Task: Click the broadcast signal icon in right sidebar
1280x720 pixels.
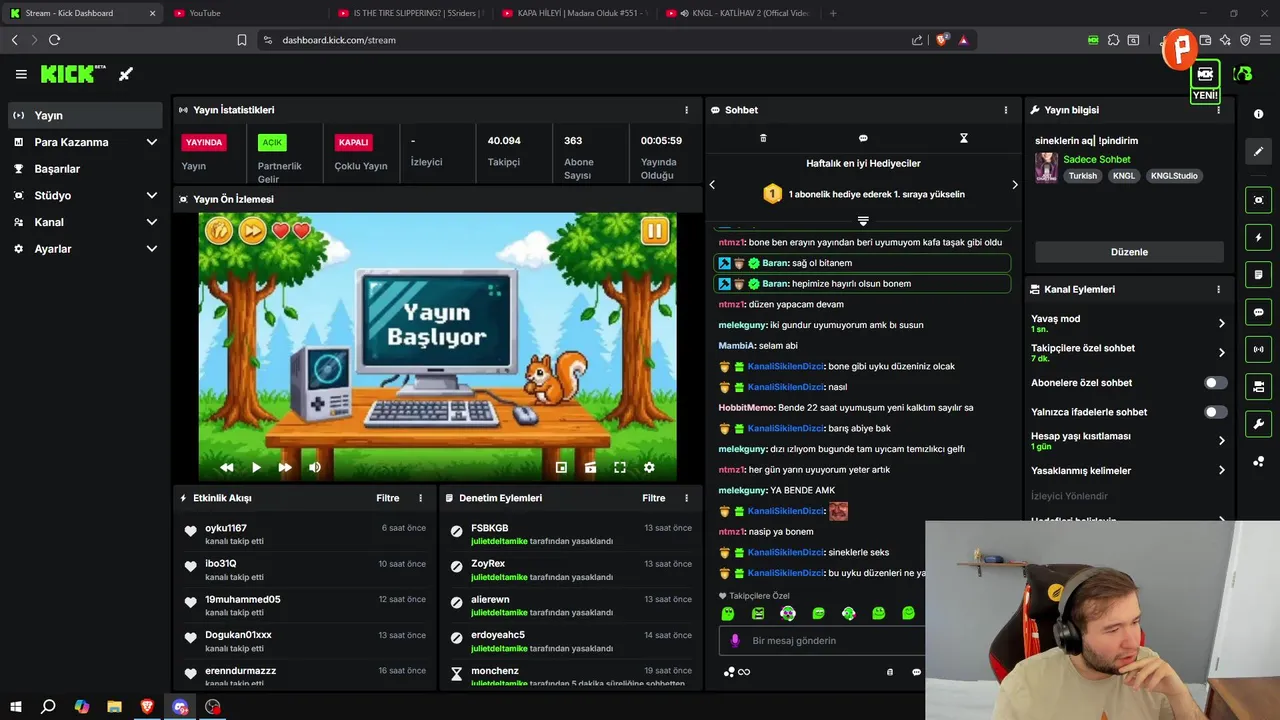Action: [1258, 349]
